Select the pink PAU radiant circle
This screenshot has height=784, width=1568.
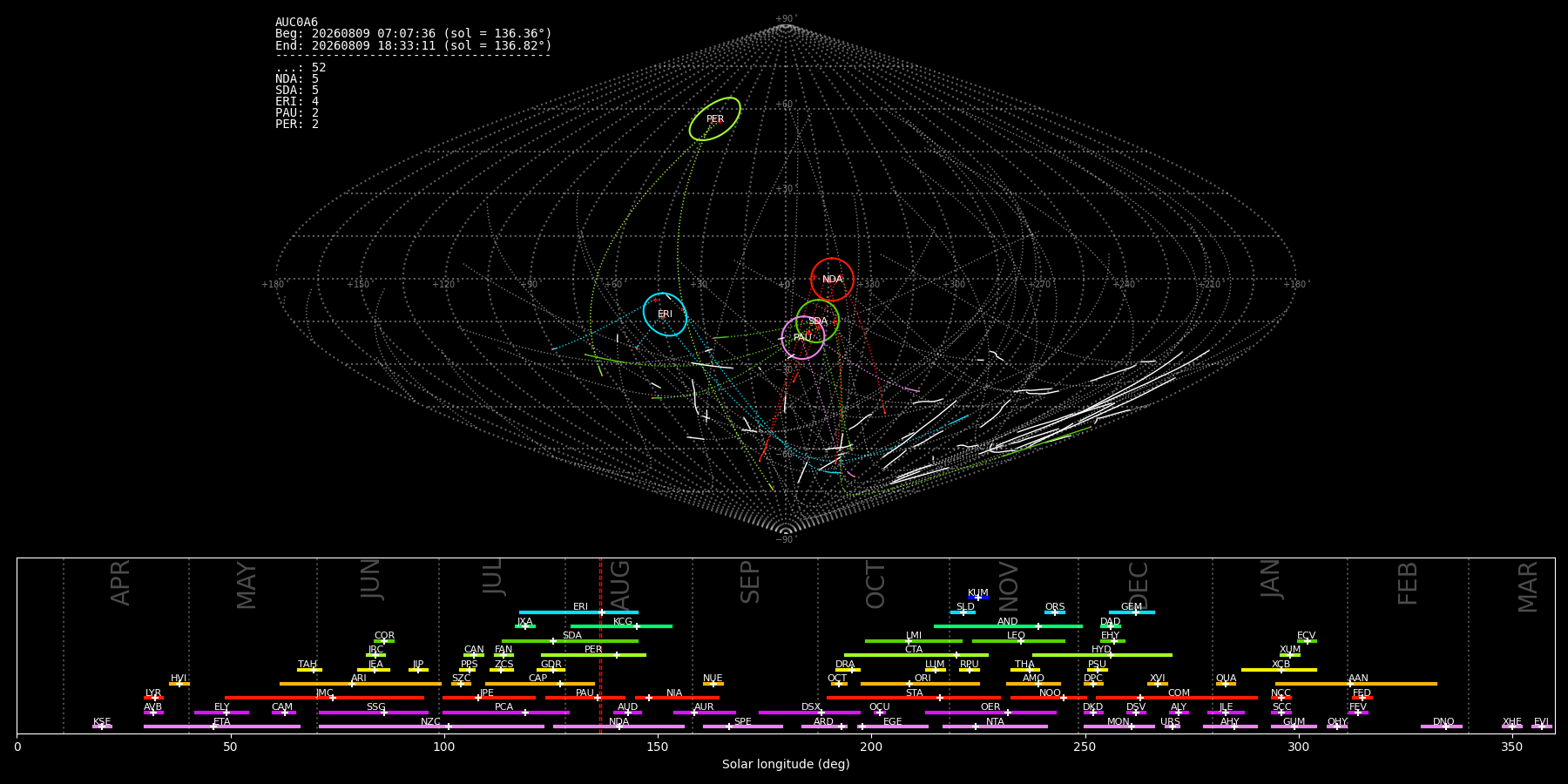coord(802,338)
